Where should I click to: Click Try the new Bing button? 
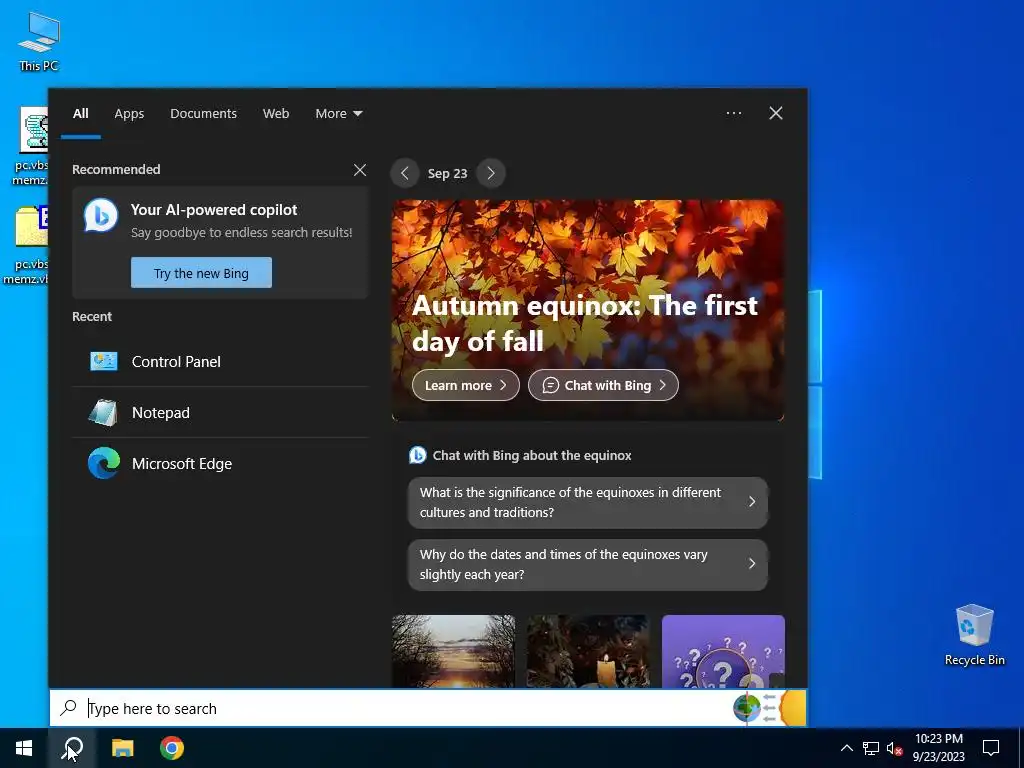click(x=201, y=273)
